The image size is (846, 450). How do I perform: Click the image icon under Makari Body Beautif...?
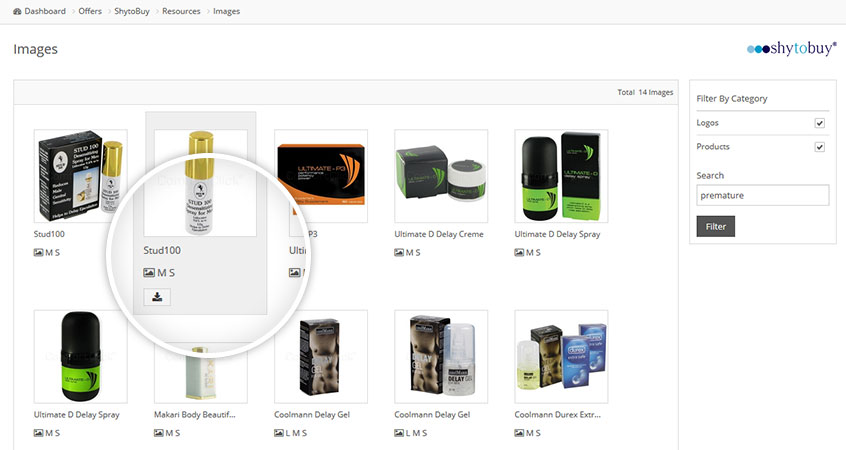[x=159, y=433]
